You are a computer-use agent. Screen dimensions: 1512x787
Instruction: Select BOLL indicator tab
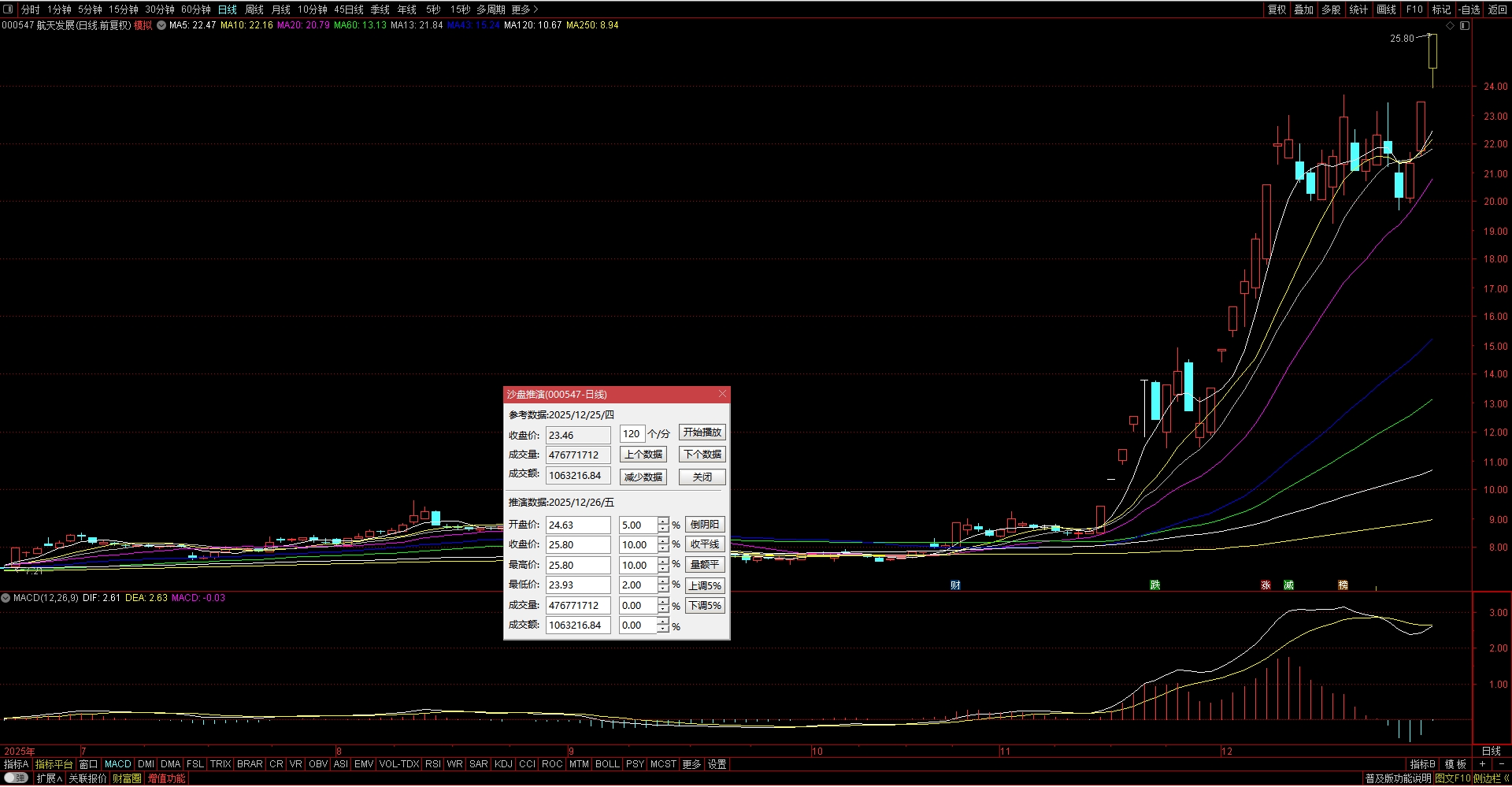point(607,764)
